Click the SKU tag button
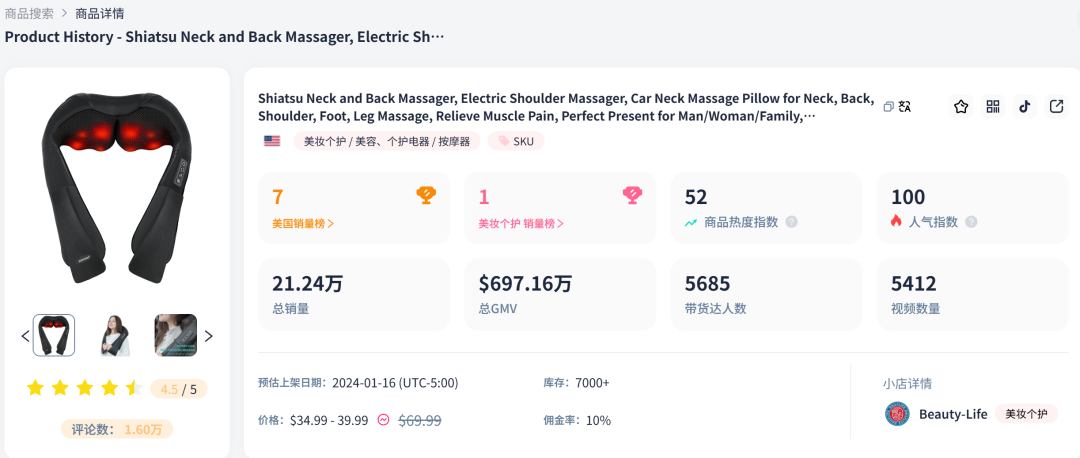Image resolution: width=1080 pixels, height=458 pixels. point(516,141)
